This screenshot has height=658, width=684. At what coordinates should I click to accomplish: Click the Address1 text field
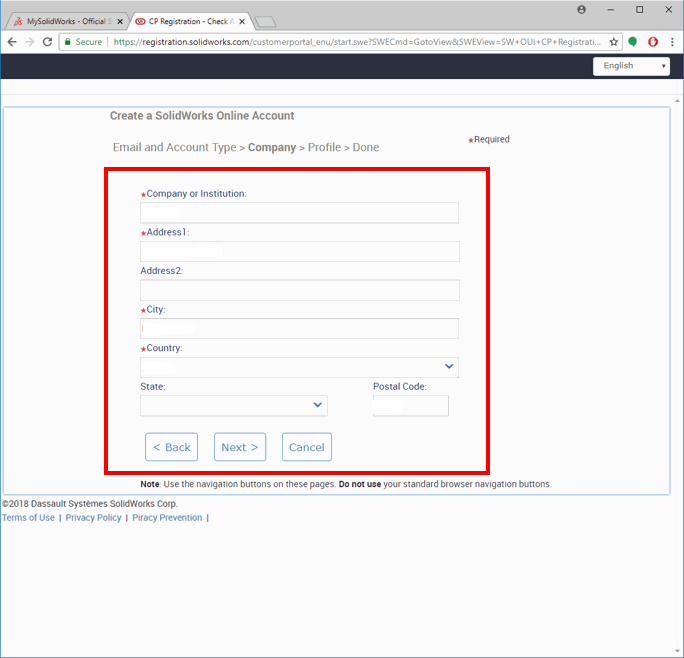tap(299, 251)
